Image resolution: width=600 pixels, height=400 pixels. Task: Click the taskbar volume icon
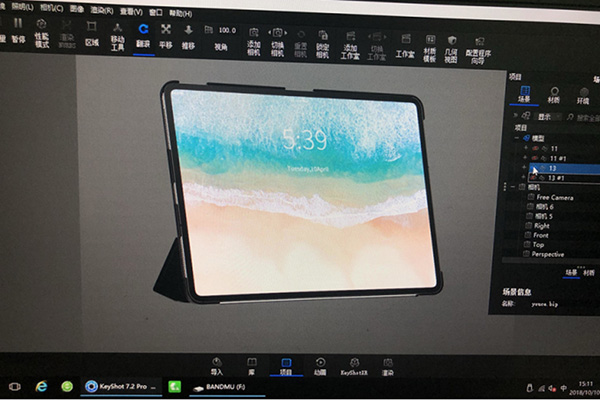point(552,389)
